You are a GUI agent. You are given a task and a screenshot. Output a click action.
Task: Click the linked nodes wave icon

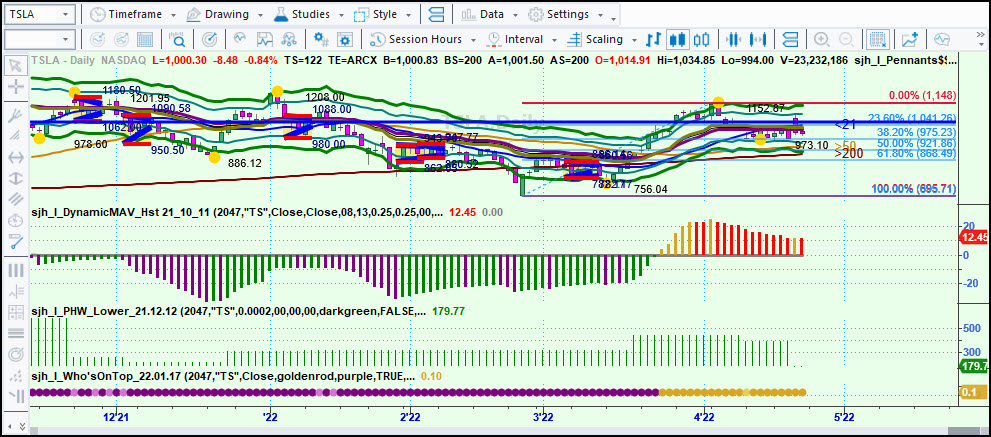(x=289, y=39)
